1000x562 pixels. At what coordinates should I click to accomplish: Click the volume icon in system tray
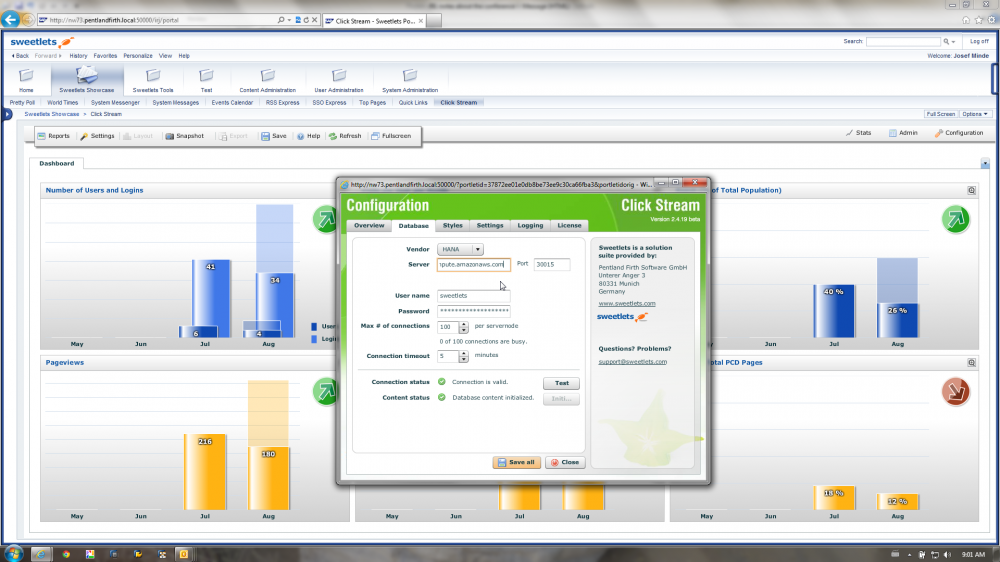(x=947, y=554)
